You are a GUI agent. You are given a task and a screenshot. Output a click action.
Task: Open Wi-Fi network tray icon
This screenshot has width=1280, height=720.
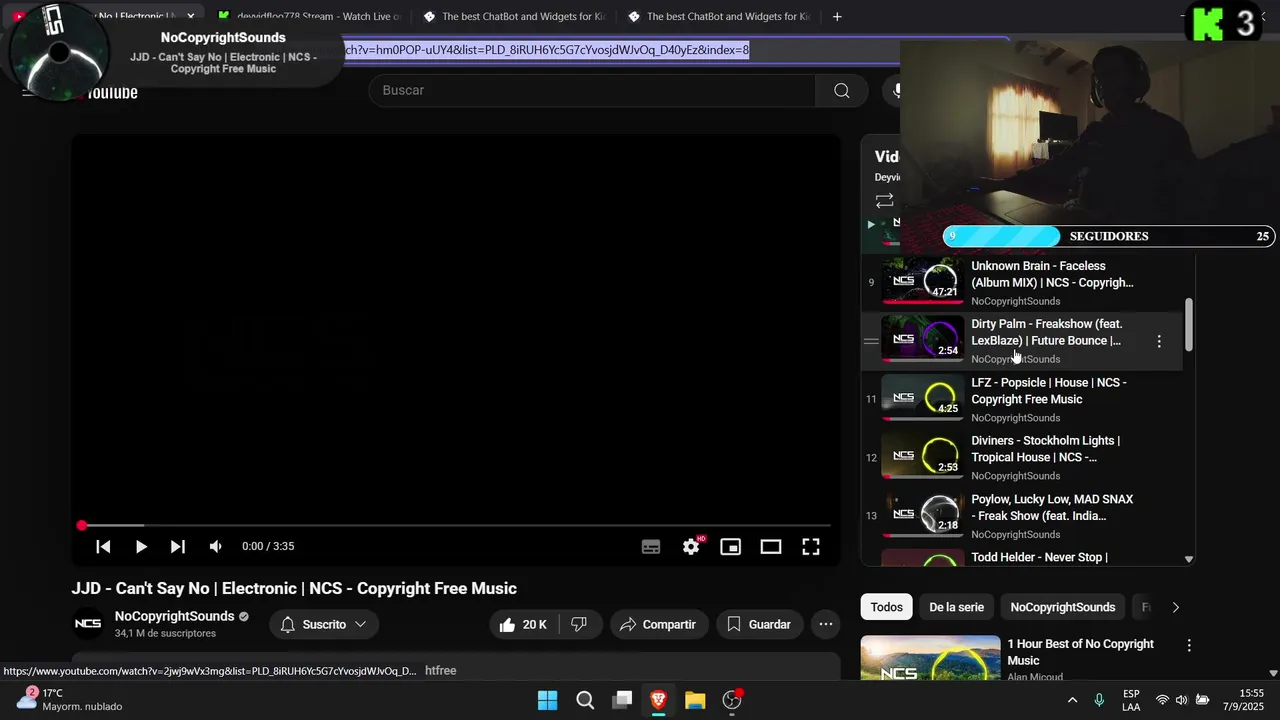pos(1162,700)
